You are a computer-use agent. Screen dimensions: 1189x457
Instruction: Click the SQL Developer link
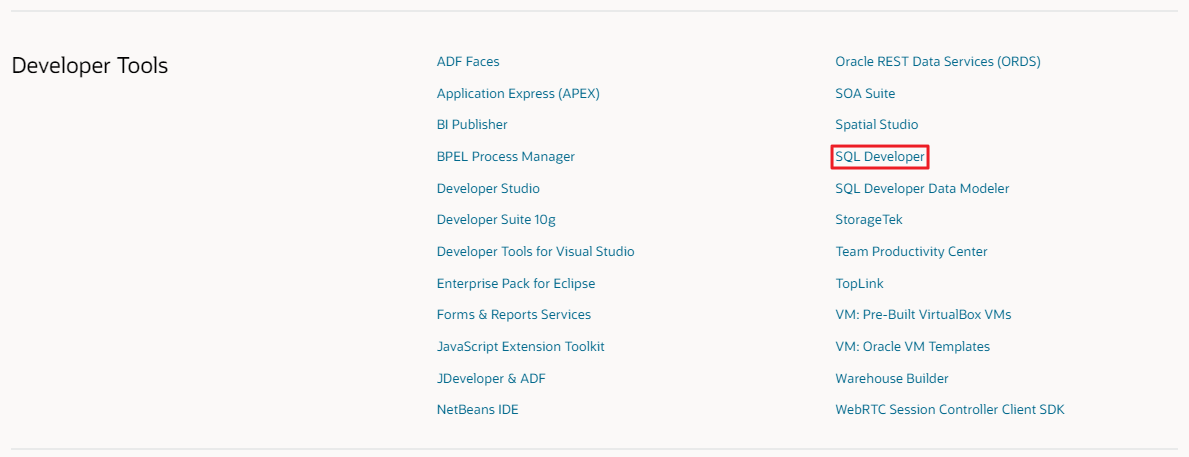[x=880, y=157]
